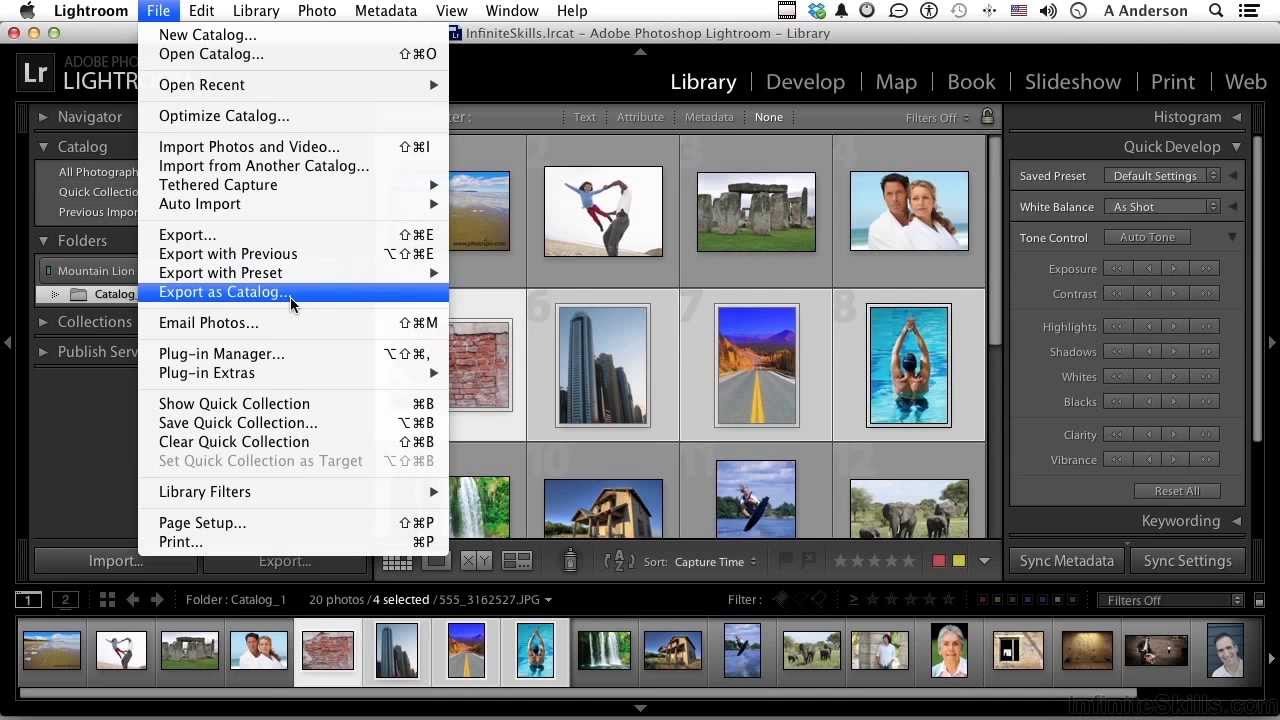This screenshot has height=720, width=1280.
Task: Open the Open Recent submenu
Action: [x=293, y=85]
